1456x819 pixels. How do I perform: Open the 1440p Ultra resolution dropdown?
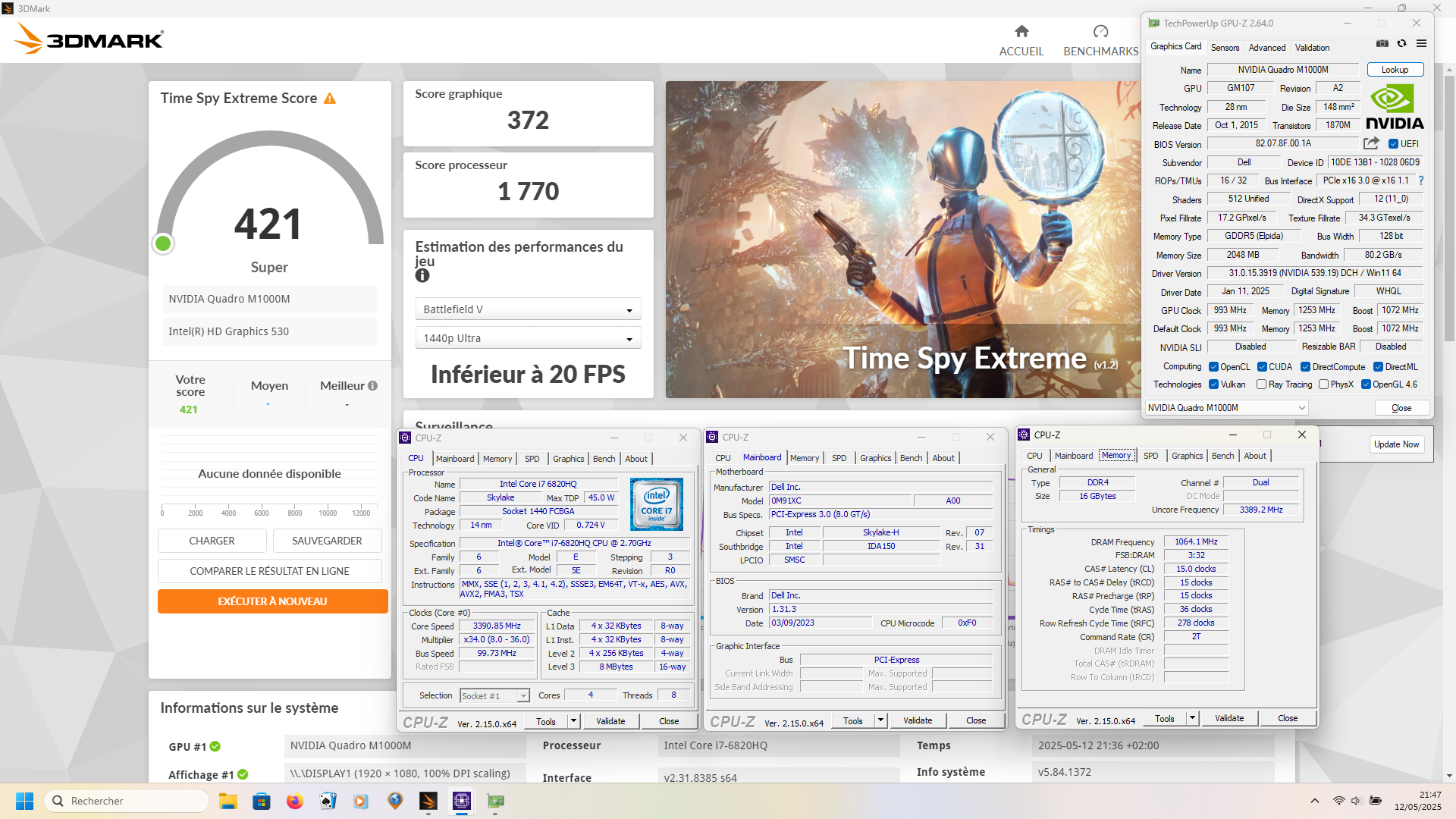529,338
